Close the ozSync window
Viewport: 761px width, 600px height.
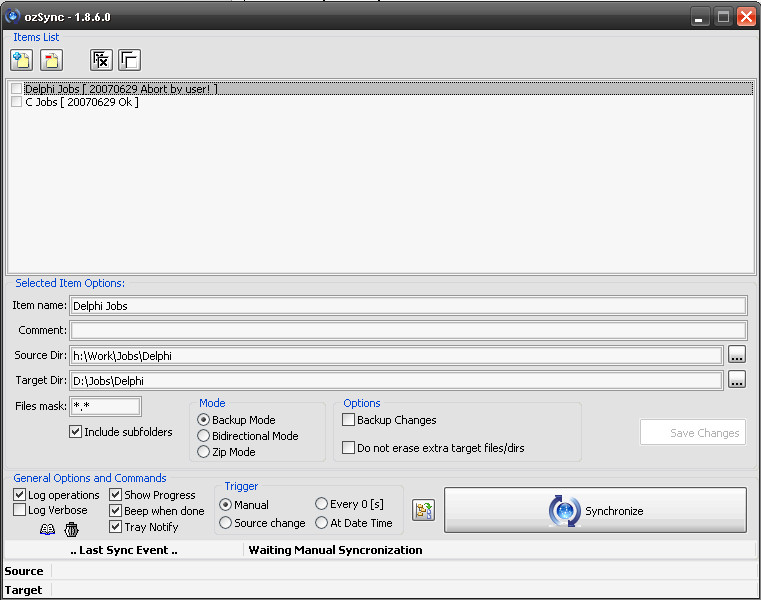746,17
